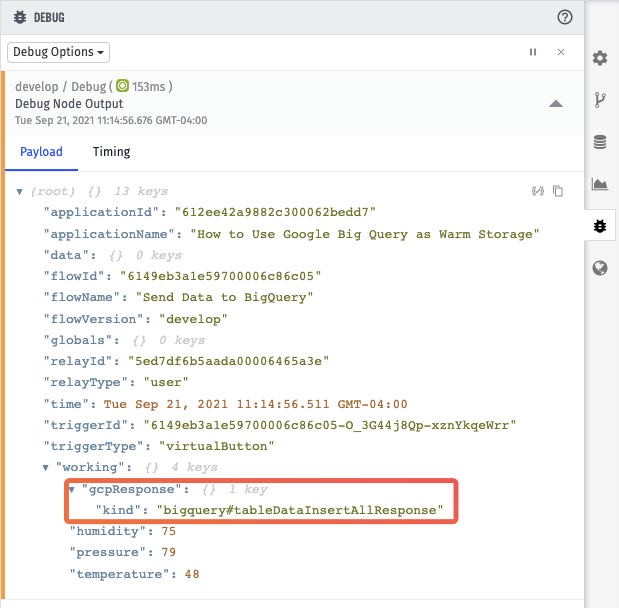
Task: Click the bug icon beside DEBUG title
Action: point(20,17)
